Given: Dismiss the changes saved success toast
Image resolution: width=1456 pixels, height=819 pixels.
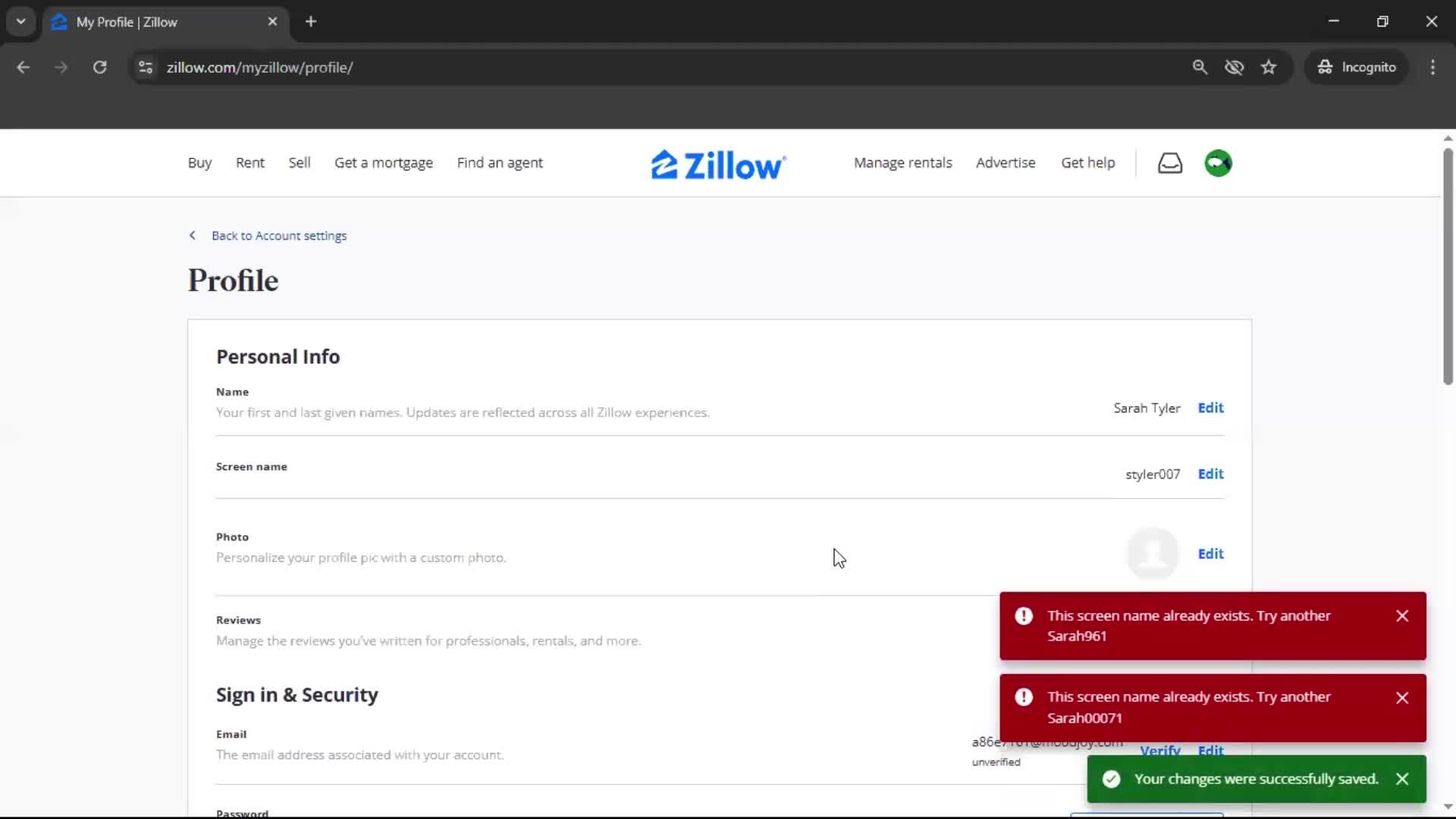Looking at the screenshot, I should [1402, 779].
